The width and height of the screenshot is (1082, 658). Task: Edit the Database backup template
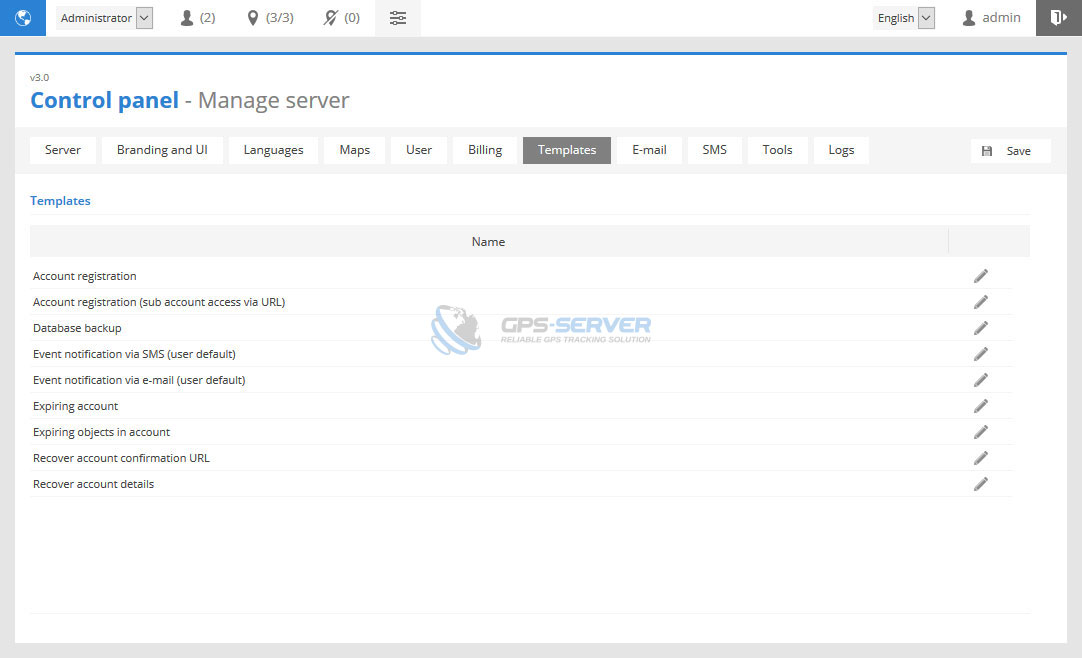coord(980,328)
